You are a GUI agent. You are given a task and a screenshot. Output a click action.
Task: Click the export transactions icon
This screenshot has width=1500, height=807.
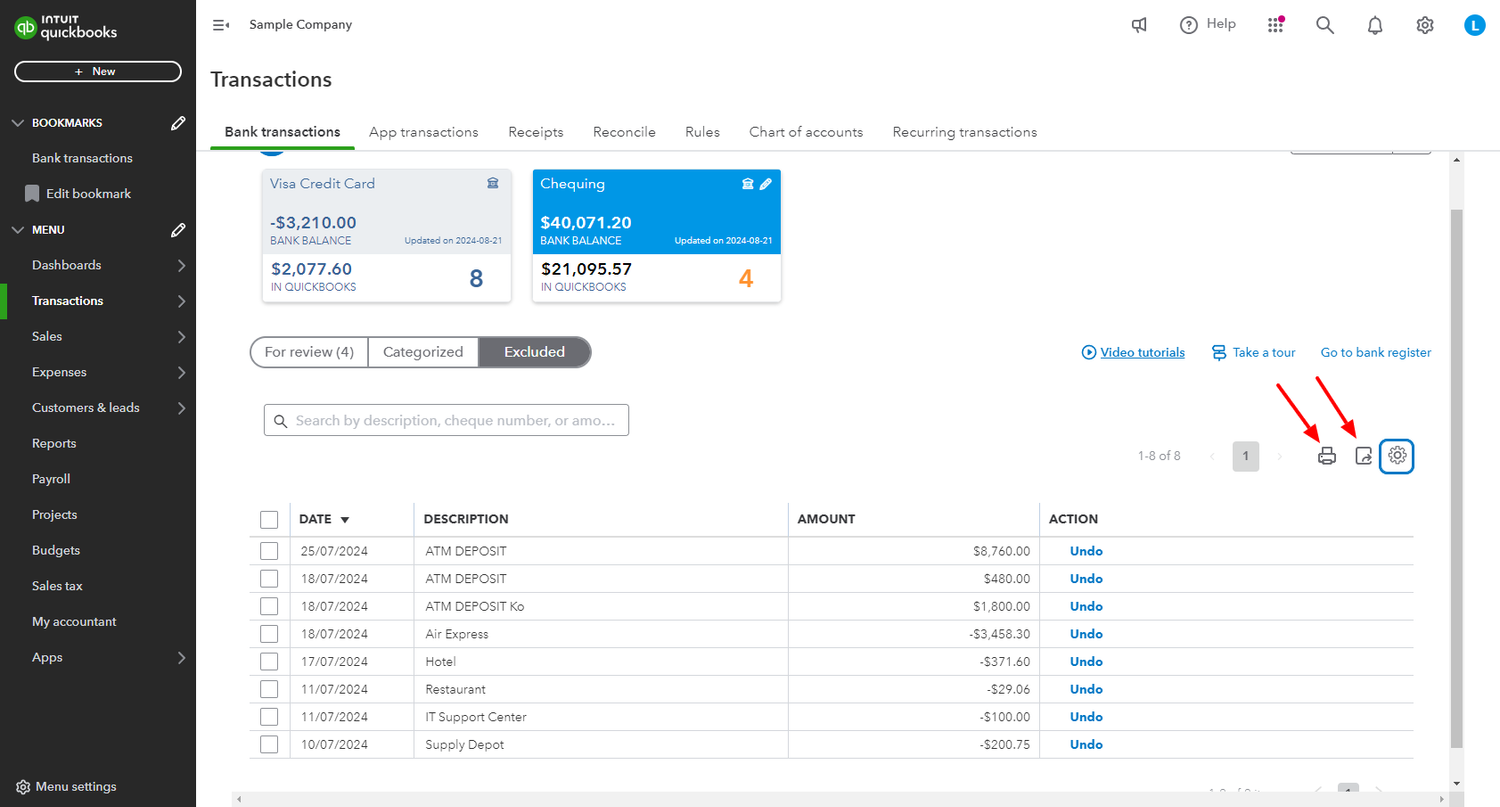coord(1362,456)
